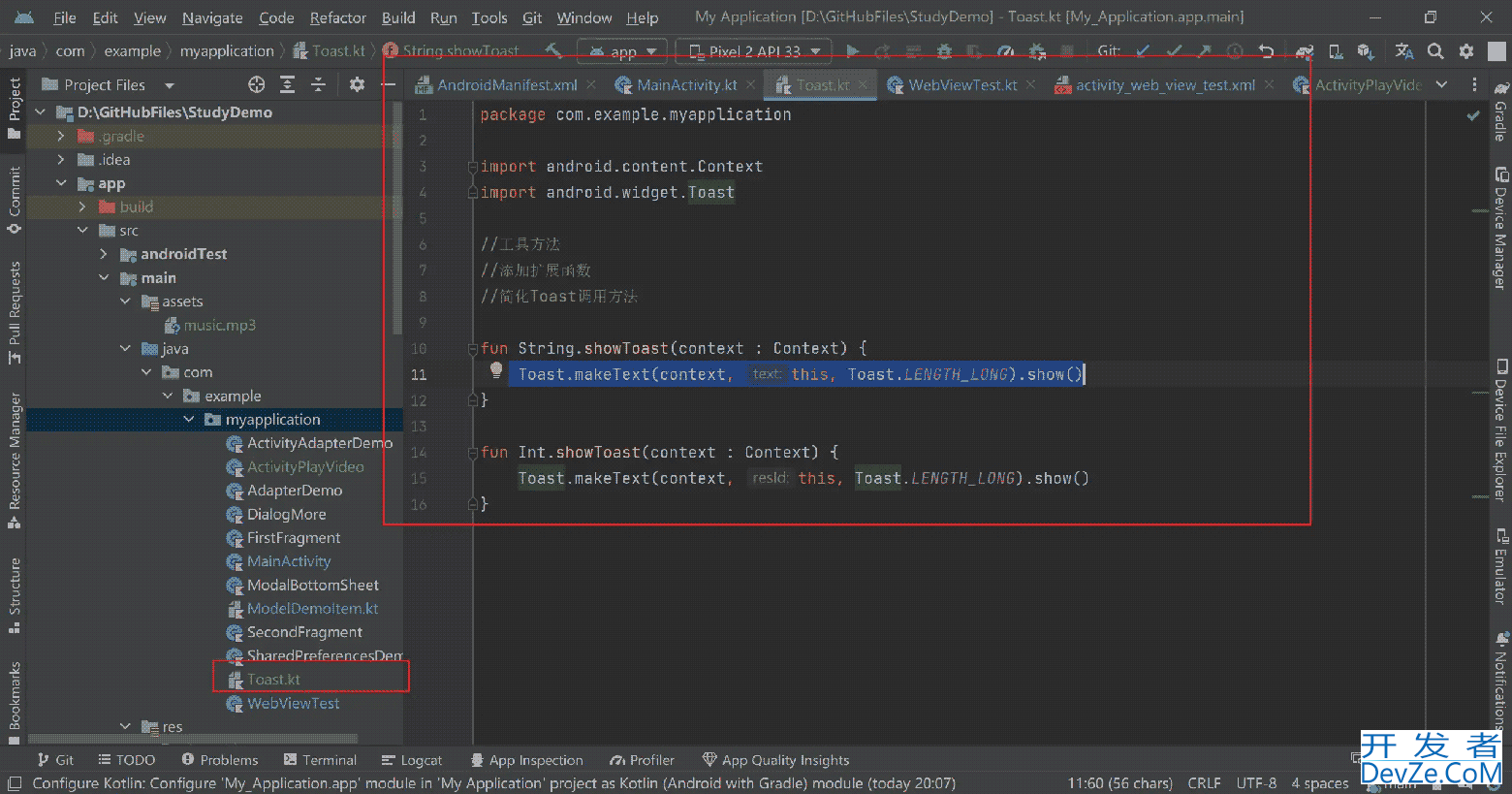Click the Build hammer icon in toolbar

click(553, 50)
